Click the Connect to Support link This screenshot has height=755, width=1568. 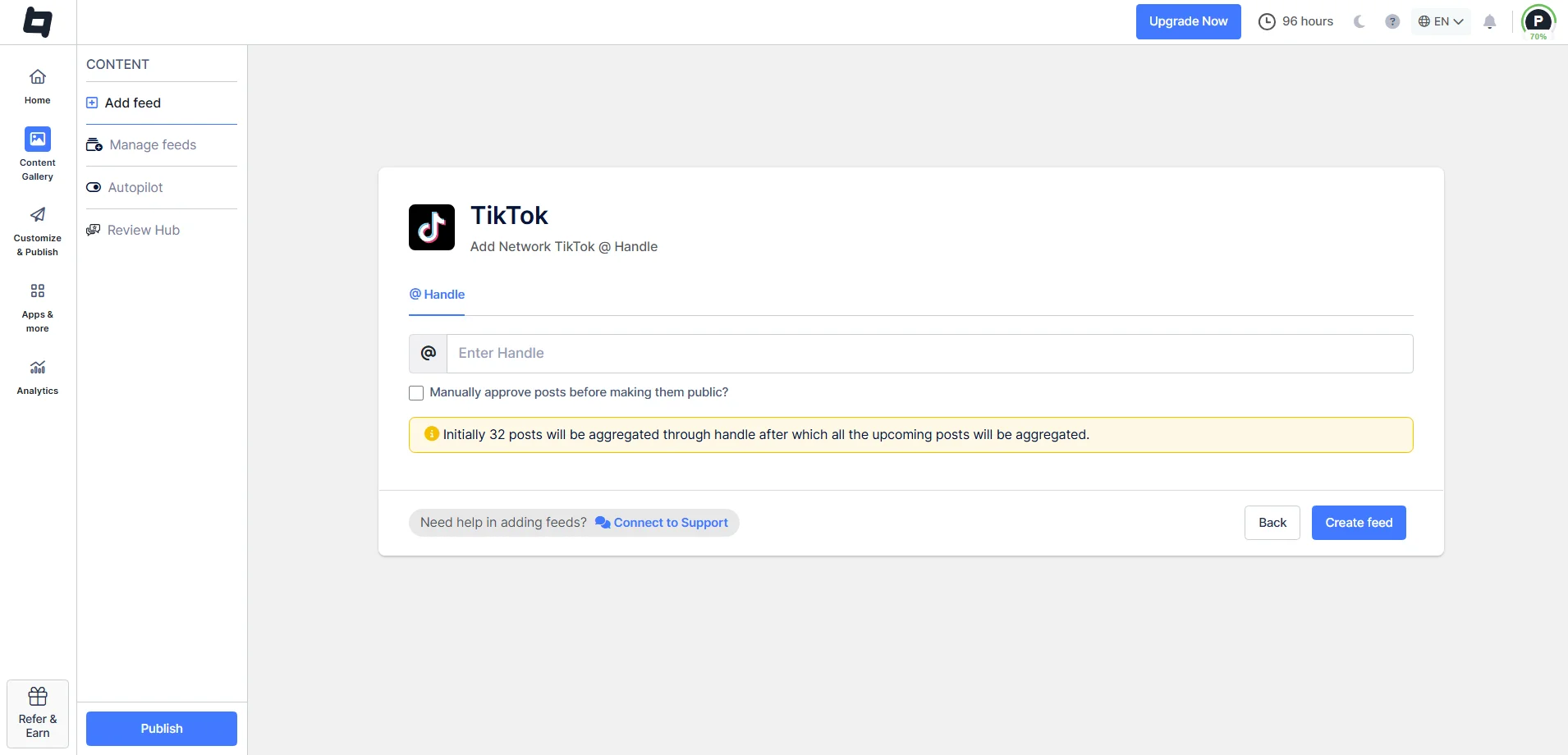pos(670,523)
